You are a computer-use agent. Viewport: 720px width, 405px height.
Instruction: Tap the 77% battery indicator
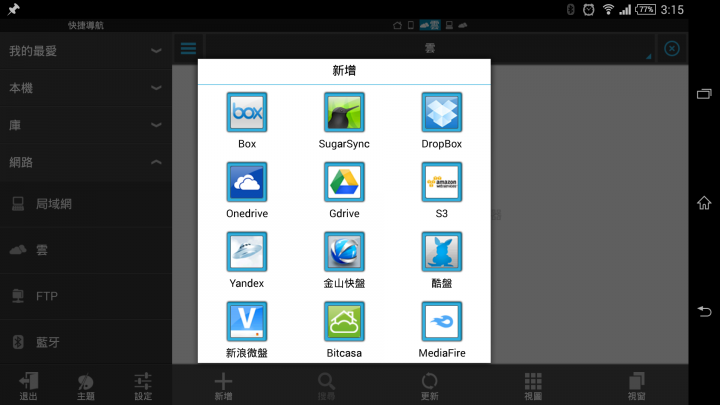[x=646, y=10]
